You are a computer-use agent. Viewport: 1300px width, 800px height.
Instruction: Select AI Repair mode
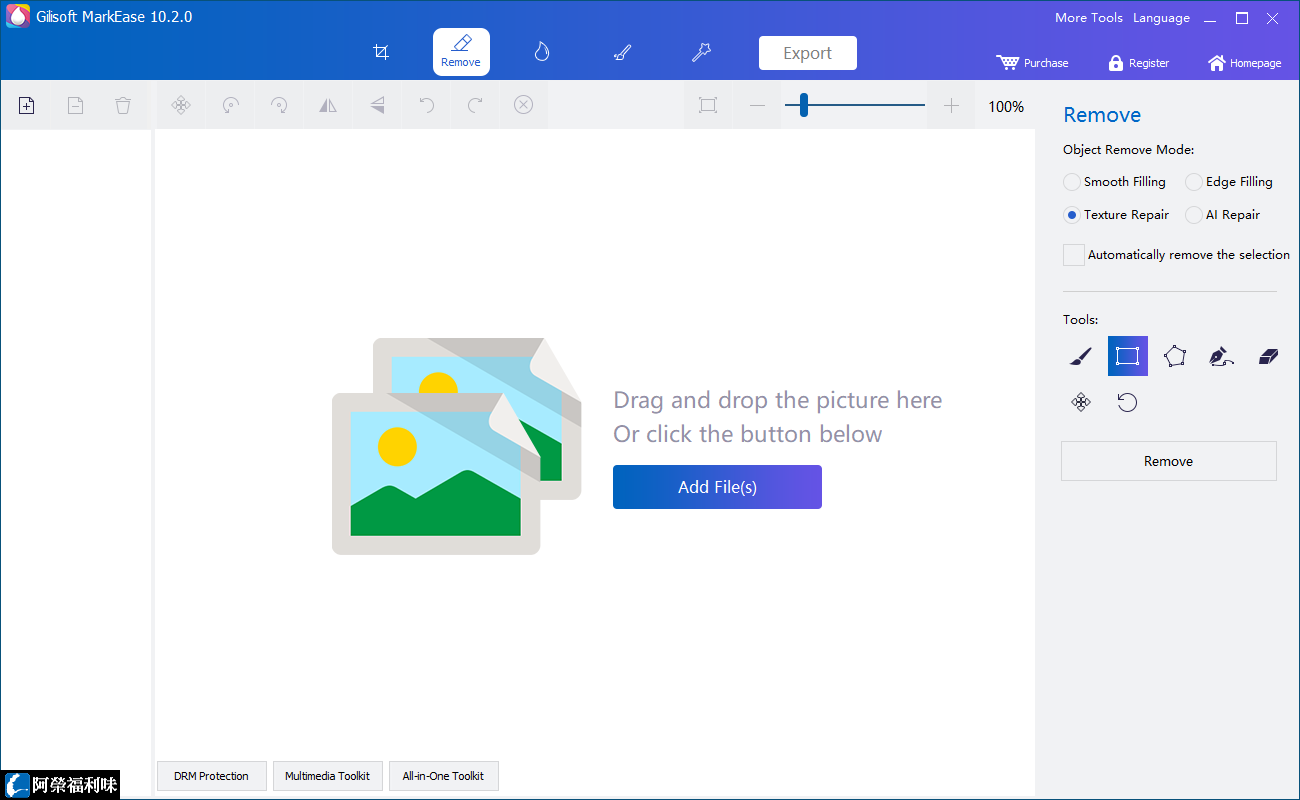click(1223, 215)
